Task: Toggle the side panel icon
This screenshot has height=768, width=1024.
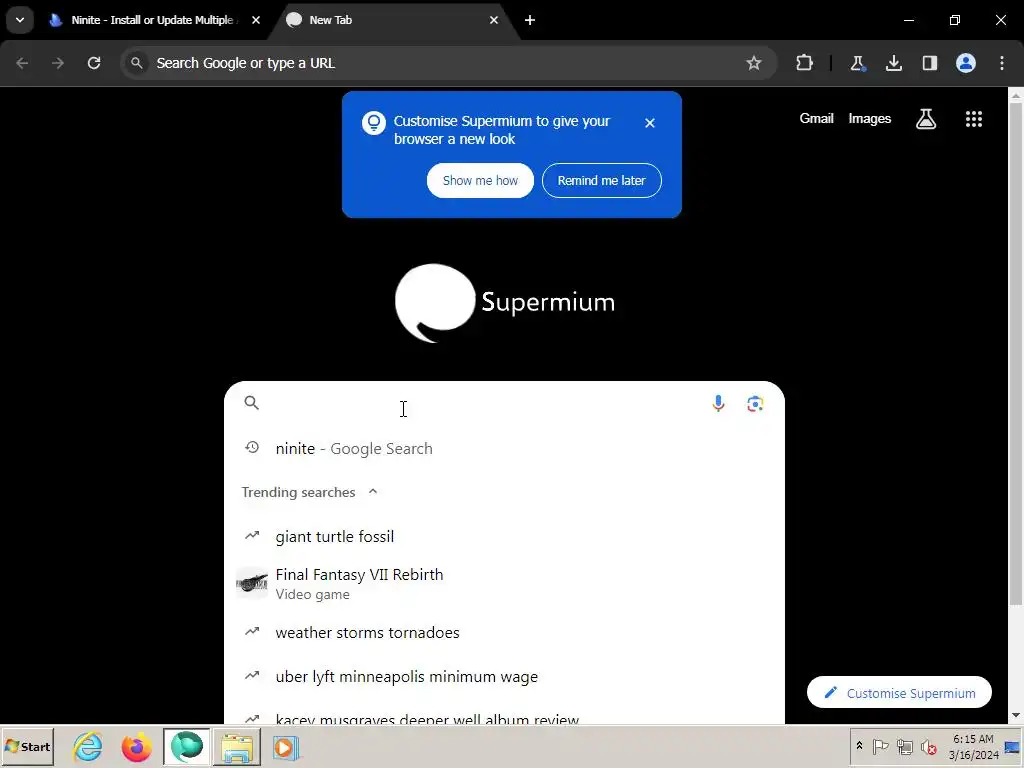Action: point(930,63)
